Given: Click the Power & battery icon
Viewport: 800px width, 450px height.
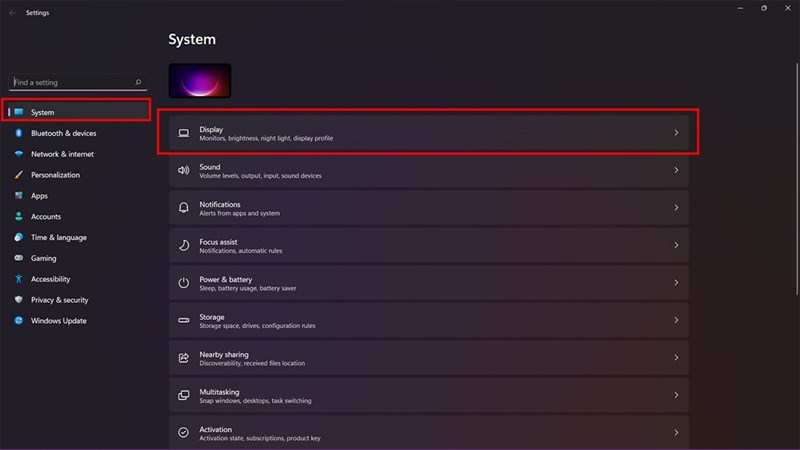Looking at the screenshot, I should [x=184, y=283].
